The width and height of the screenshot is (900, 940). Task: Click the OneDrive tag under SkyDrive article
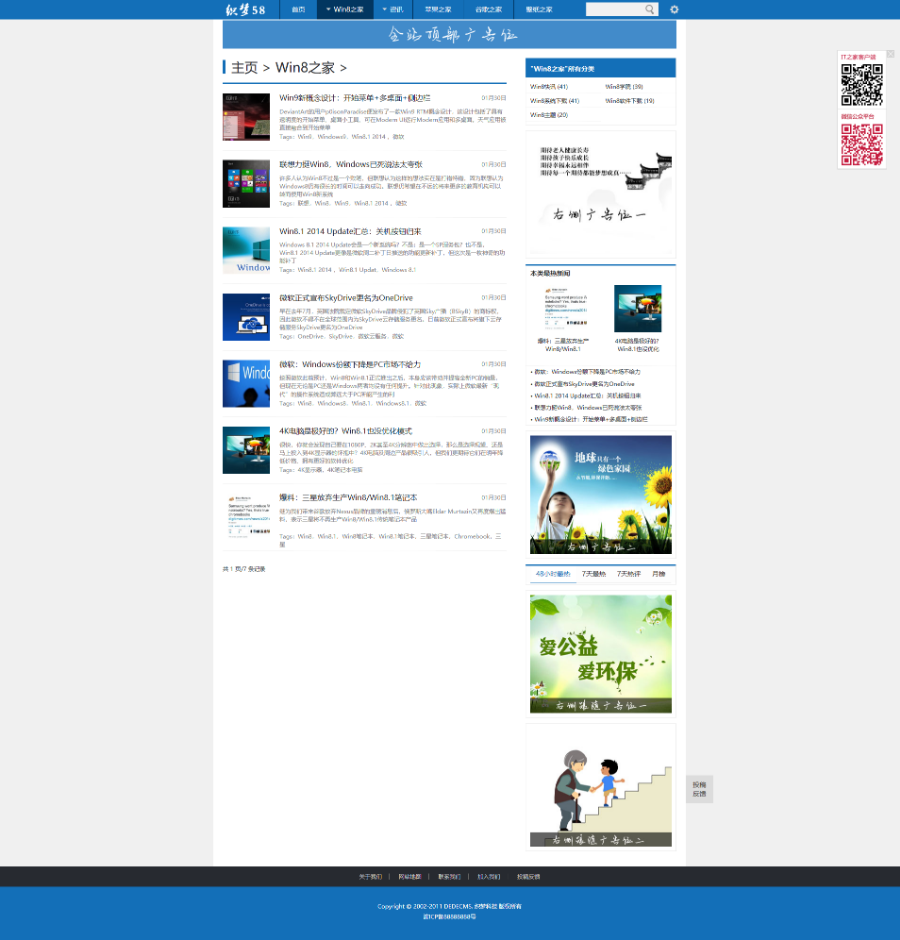310,336
